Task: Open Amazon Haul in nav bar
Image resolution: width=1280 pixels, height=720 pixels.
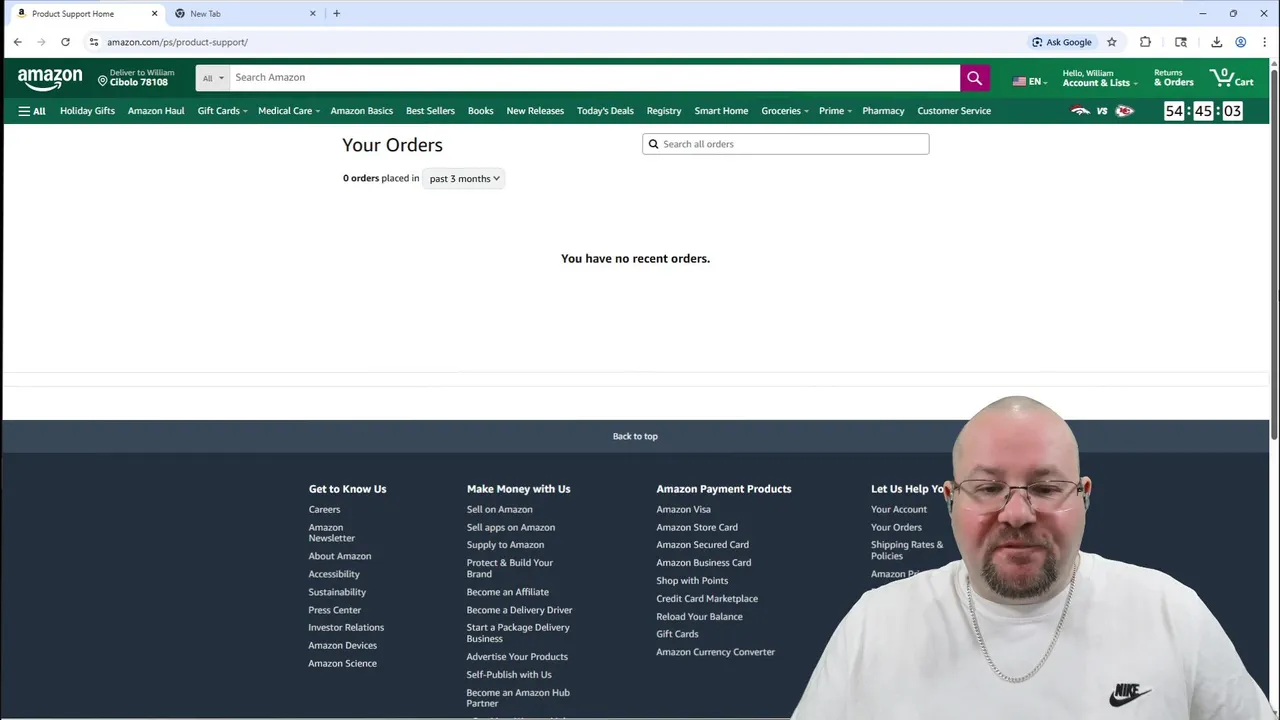Action: 156,111
